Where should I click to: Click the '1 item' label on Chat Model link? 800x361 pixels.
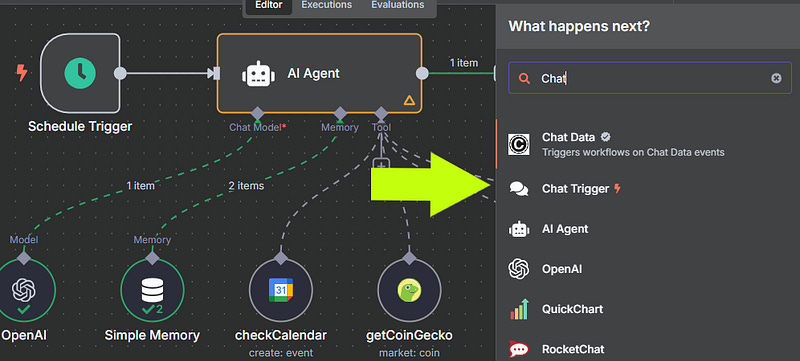(140, 186)
